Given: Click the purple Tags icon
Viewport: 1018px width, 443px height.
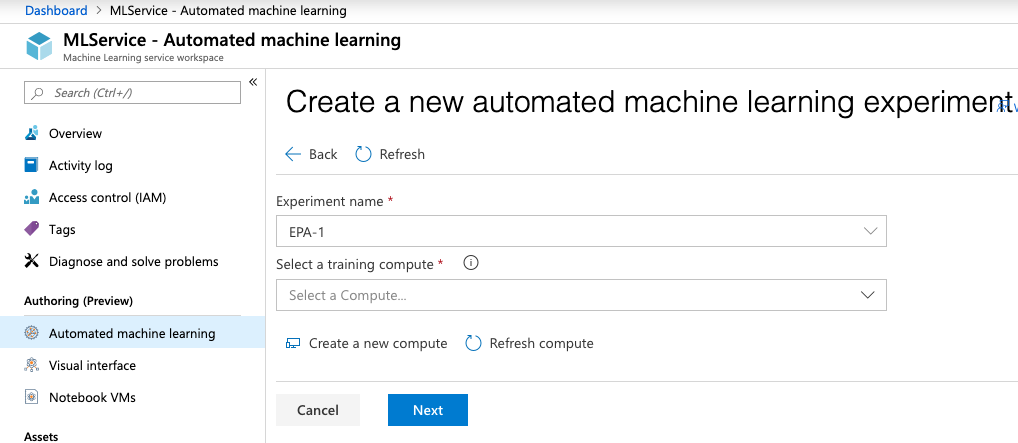Looking at the screenshot, I should (x=31, y=229).
